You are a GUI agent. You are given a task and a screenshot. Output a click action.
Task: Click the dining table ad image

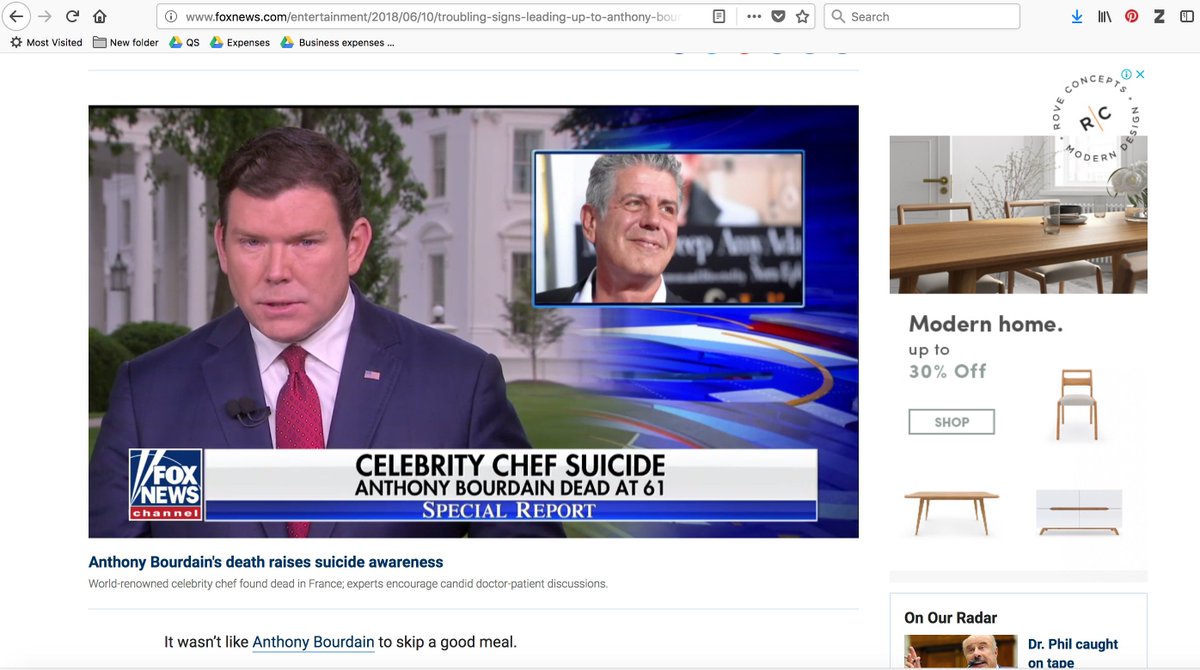[x=1018, y=214]
